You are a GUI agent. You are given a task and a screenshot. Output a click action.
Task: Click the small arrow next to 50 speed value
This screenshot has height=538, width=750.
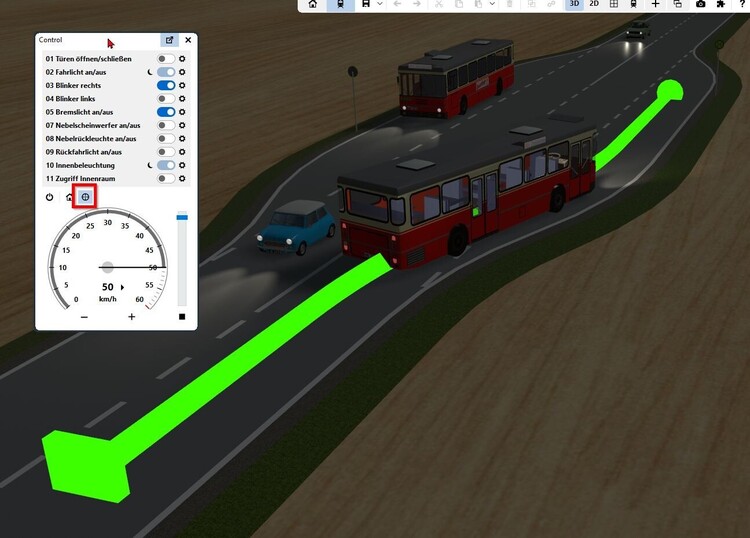[x=122, y=287]
